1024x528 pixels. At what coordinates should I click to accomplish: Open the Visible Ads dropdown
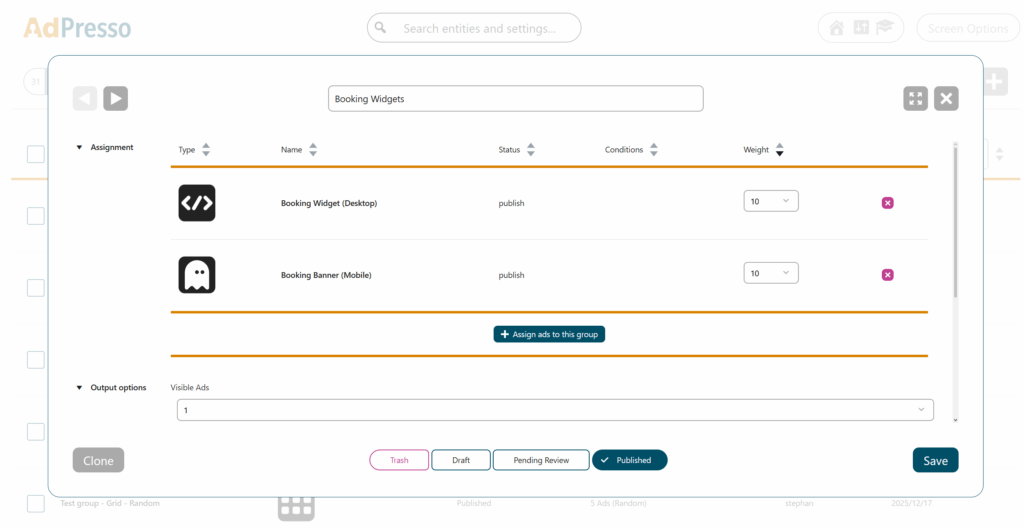click(555, 410)
